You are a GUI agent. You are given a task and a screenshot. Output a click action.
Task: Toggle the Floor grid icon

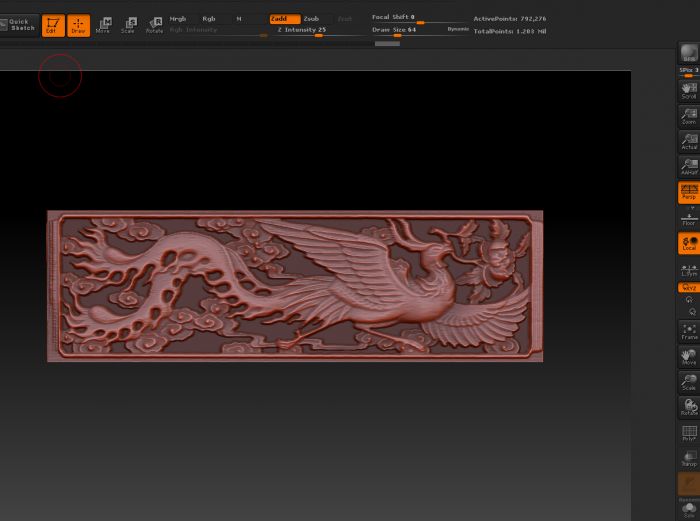[689, 219]
